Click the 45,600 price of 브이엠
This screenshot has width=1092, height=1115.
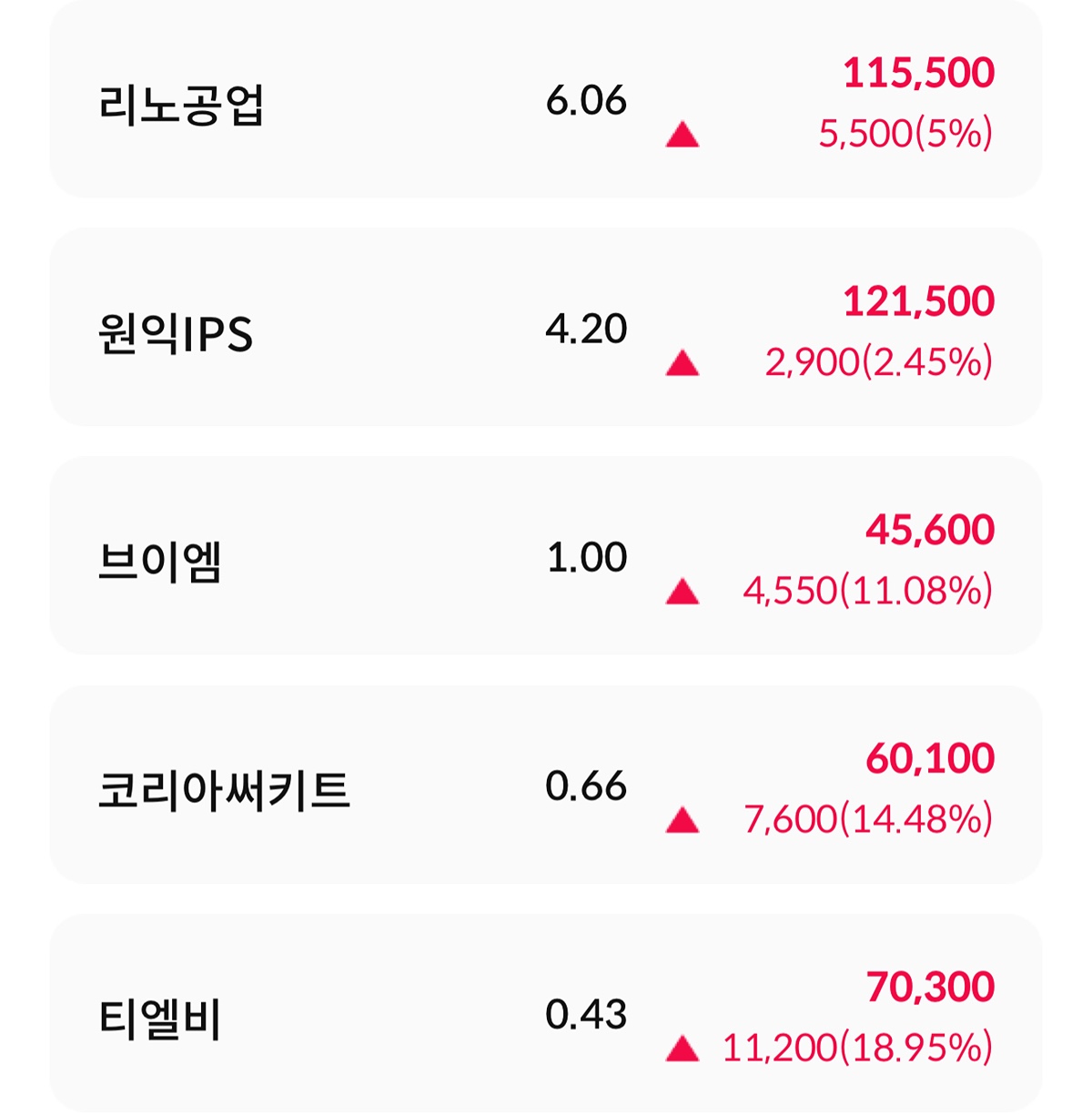coord(930,531)
